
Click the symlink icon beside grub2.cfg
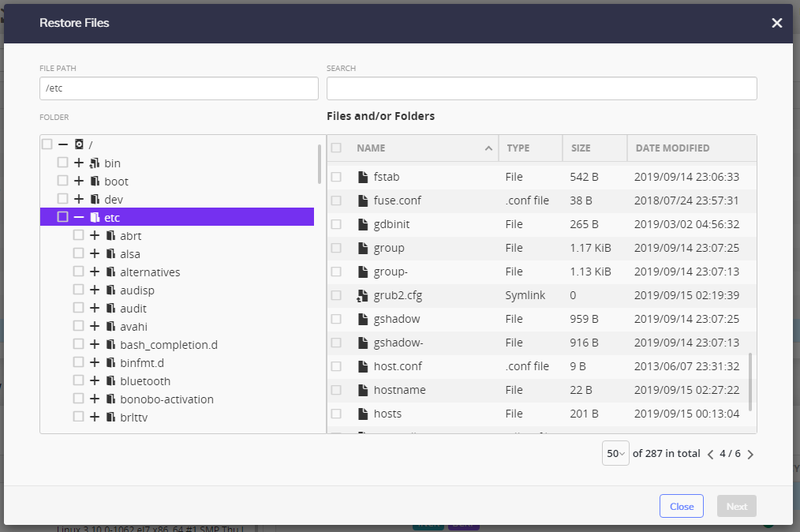point(362,295)
